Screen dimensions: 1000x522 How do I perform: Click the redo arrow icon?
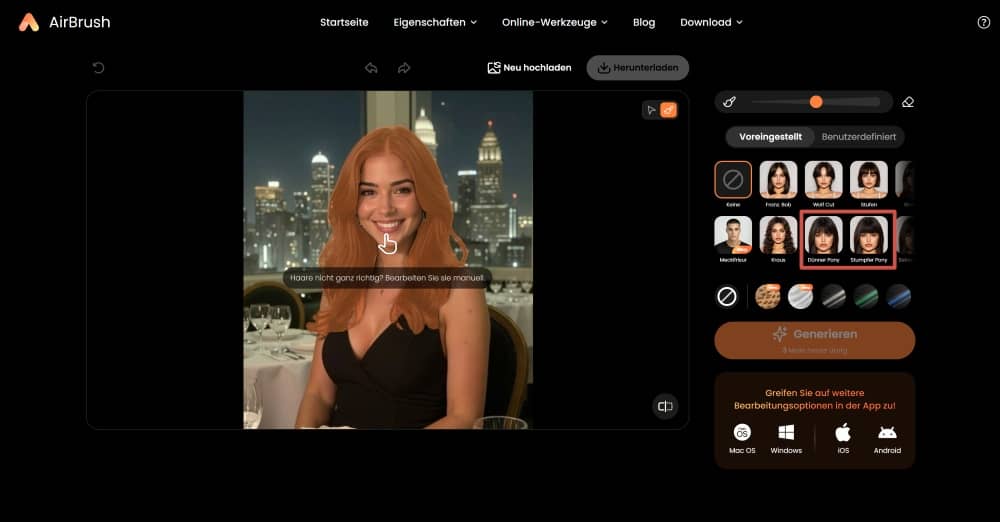pyautogui.click(x=404, y=68)
